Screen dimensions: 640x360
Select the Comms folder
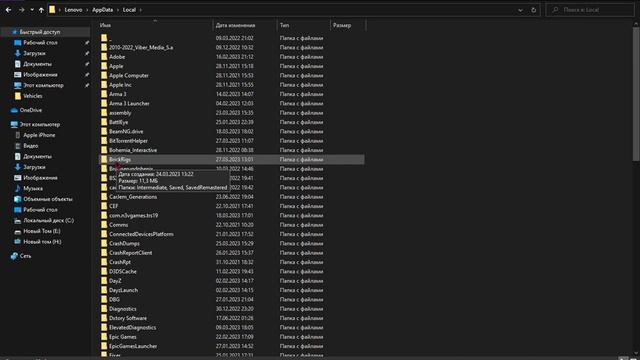(x=118, y=225)
